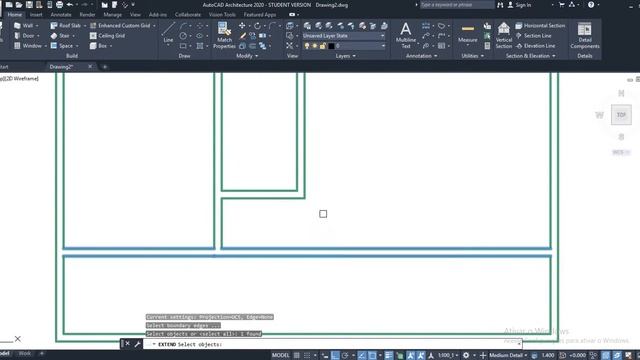Select the Move tool in Modify
This screenshot has width=640, height=360.
pyautogui.click(x=242, y=26)
